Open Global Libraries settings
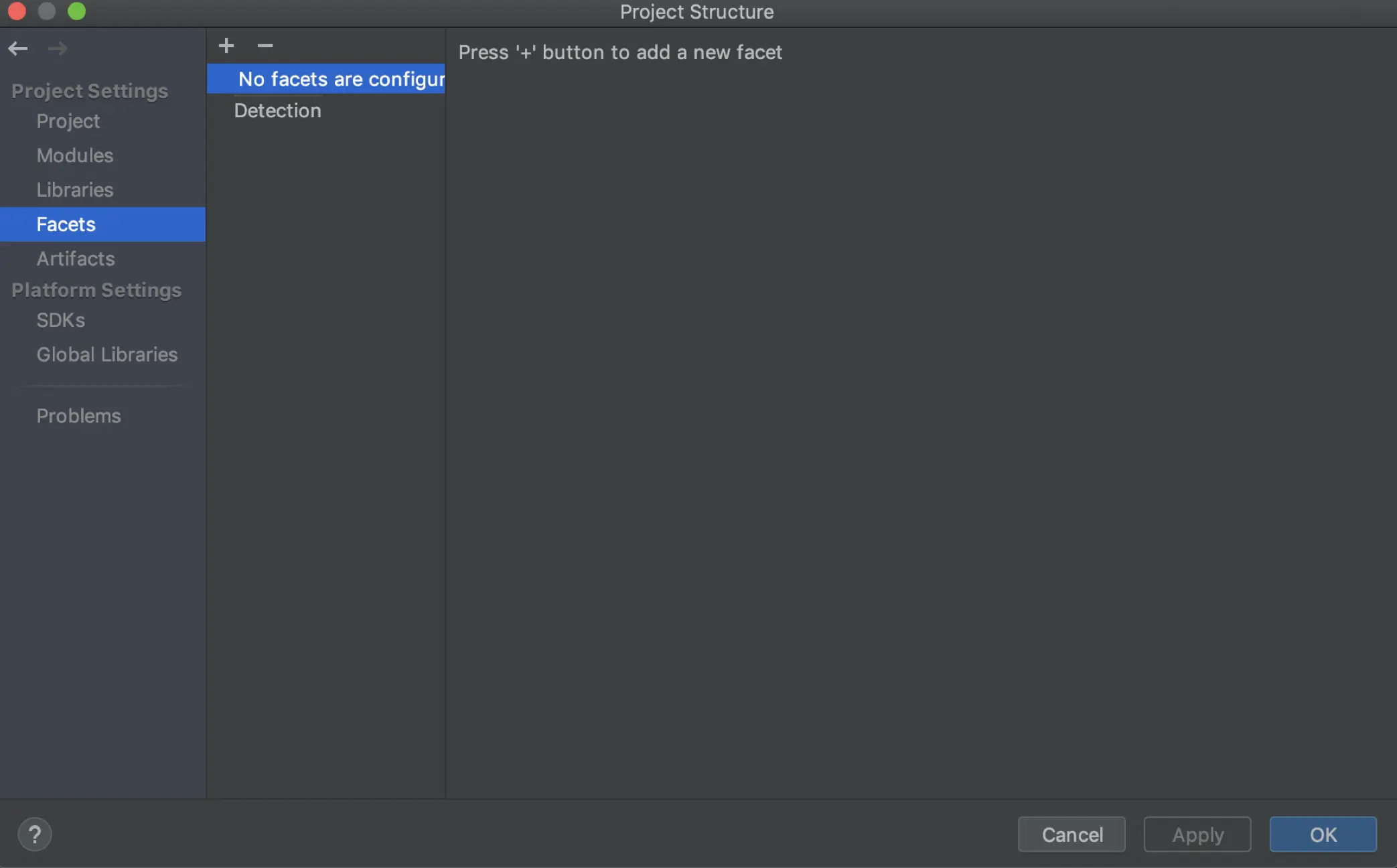The width and height of the screenshot is (1397, 868). 107,354
